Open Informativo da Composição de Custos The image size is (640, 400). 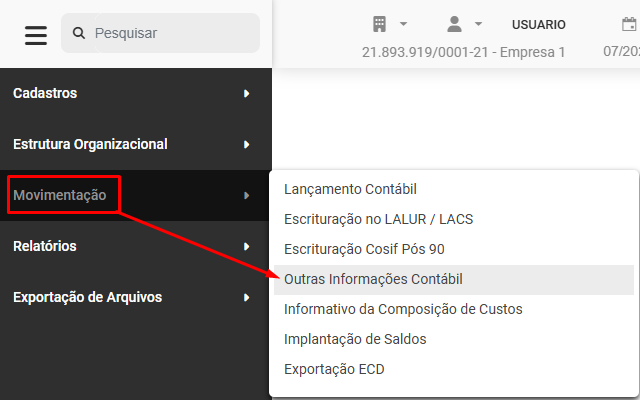point(403,309)
